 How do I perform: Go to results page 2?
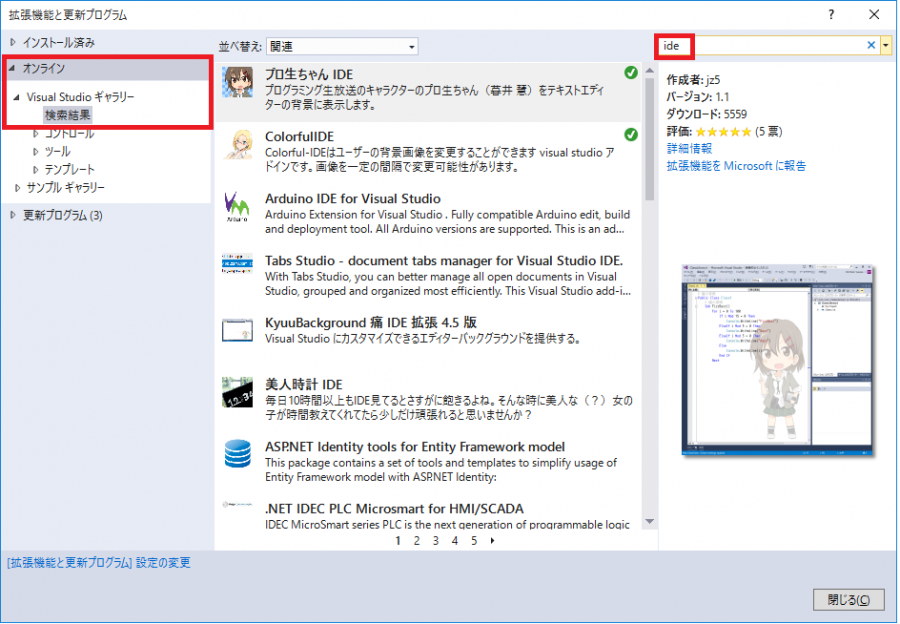416,540
